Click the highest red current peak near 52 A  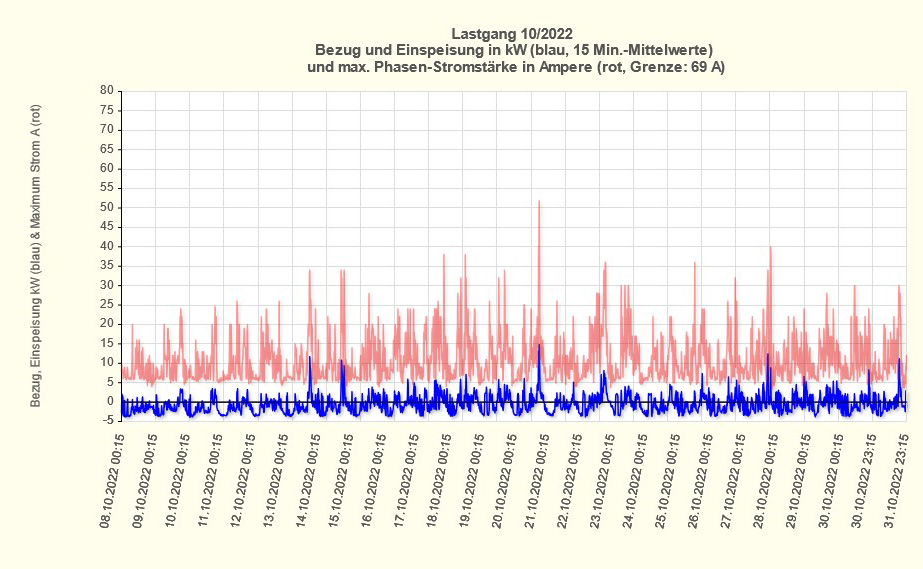[539, 202]
